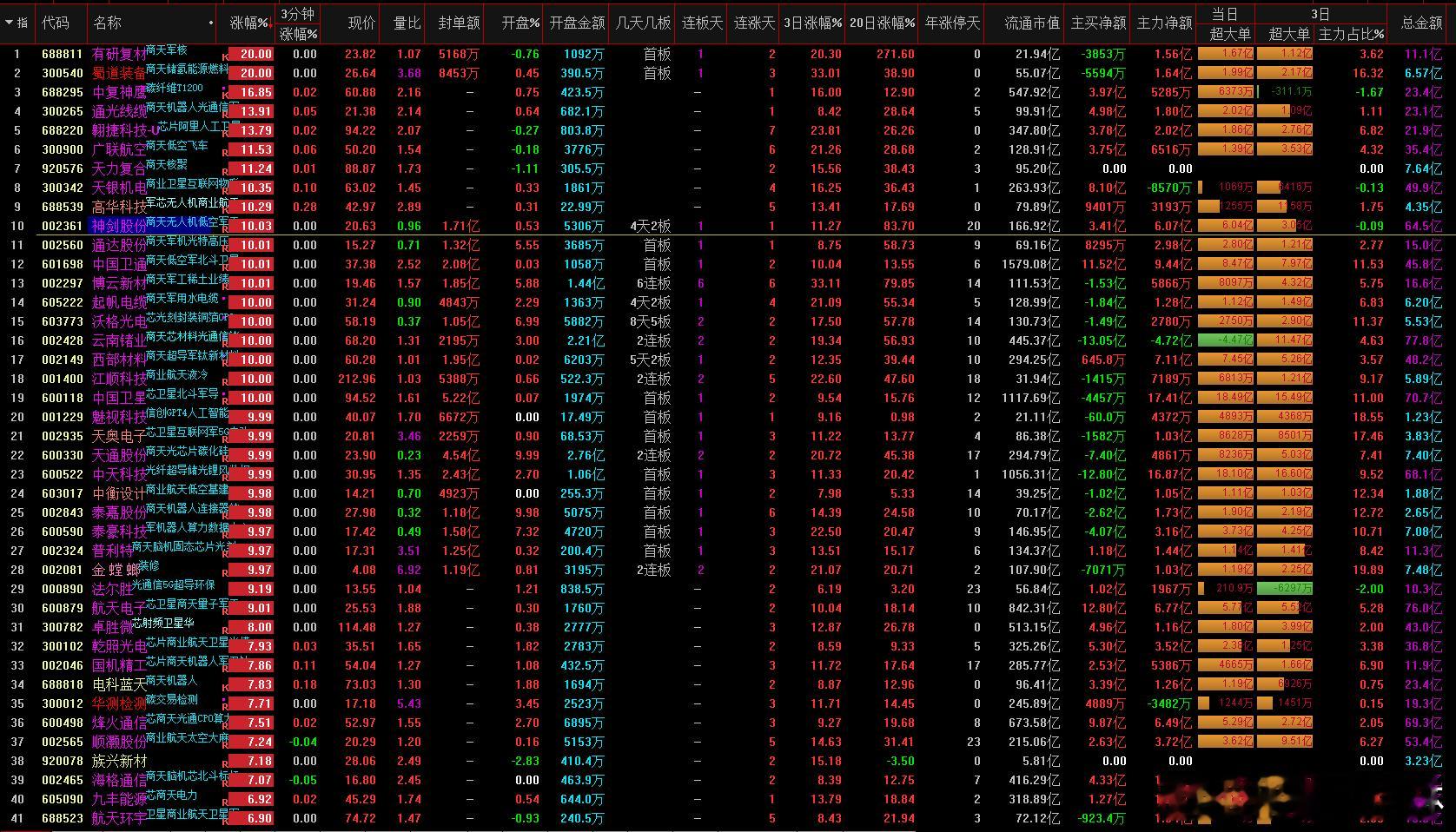Select stock 有研复材 in row 1
The image size is (1456, 832).
(x=120, y=54)
